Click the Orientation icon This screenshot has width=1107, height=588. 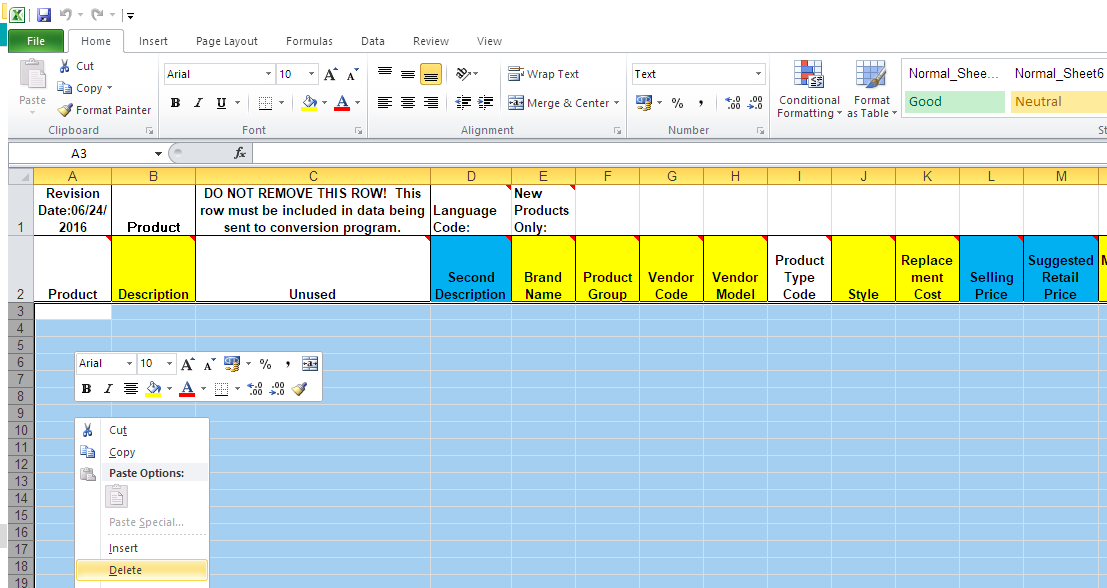[464, 73]
